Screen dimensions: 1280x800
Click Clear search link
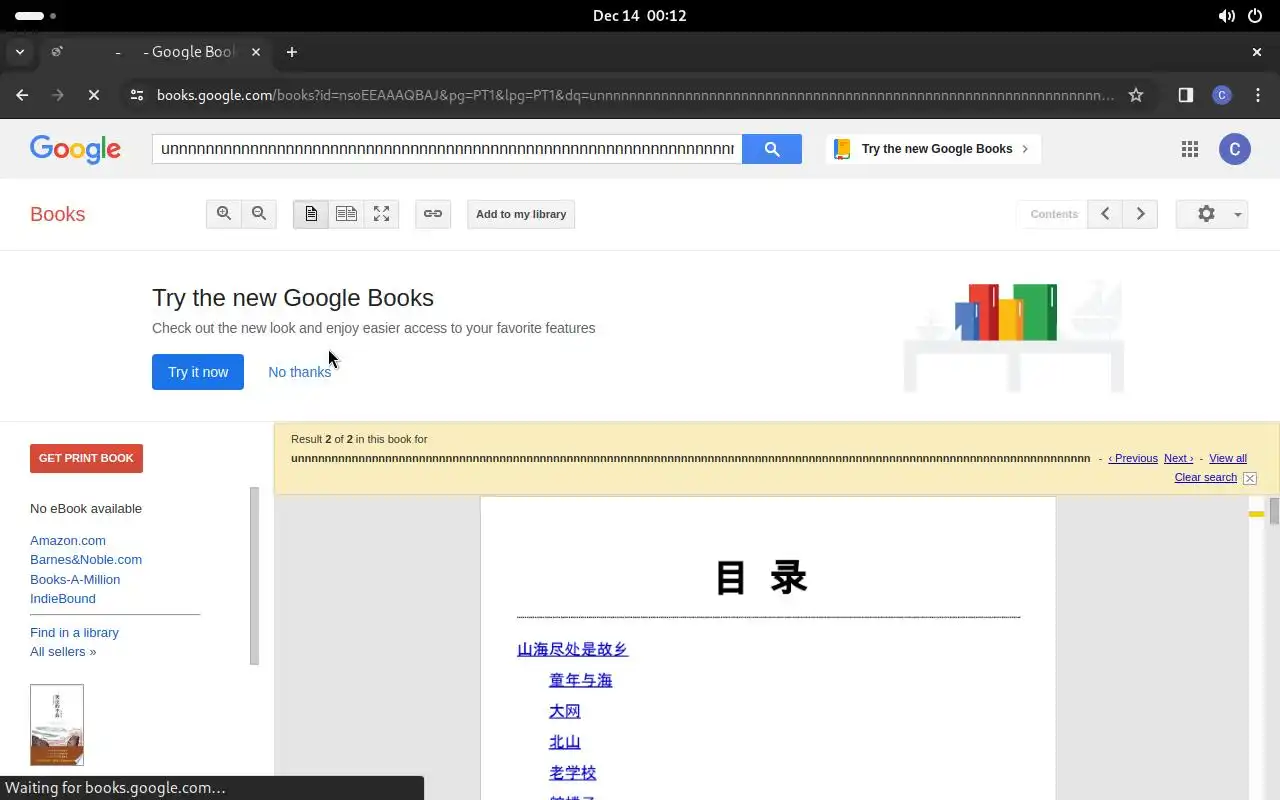[1205, 477]
